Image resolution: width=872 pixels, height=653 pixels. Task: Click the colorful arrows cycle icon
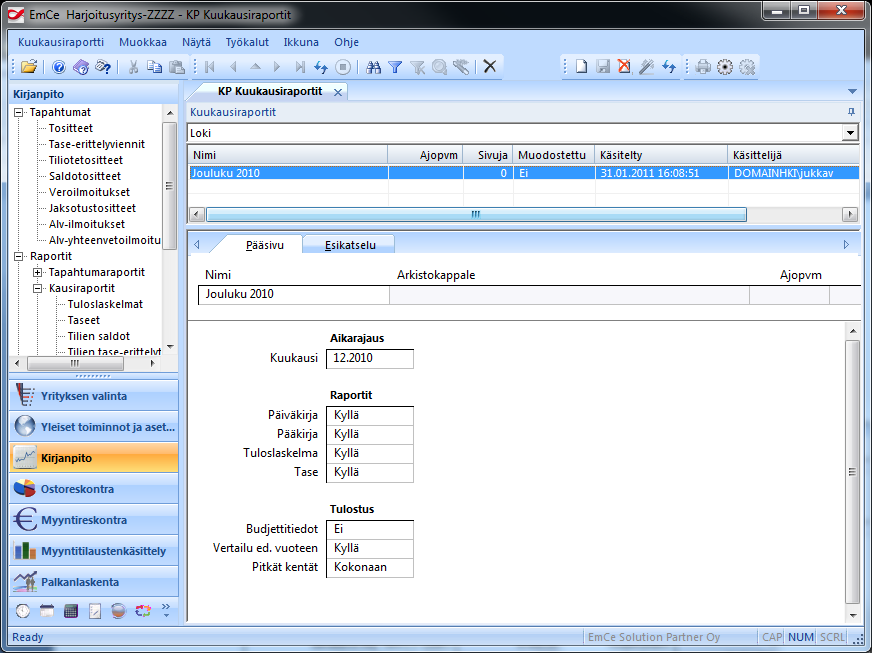143,611
